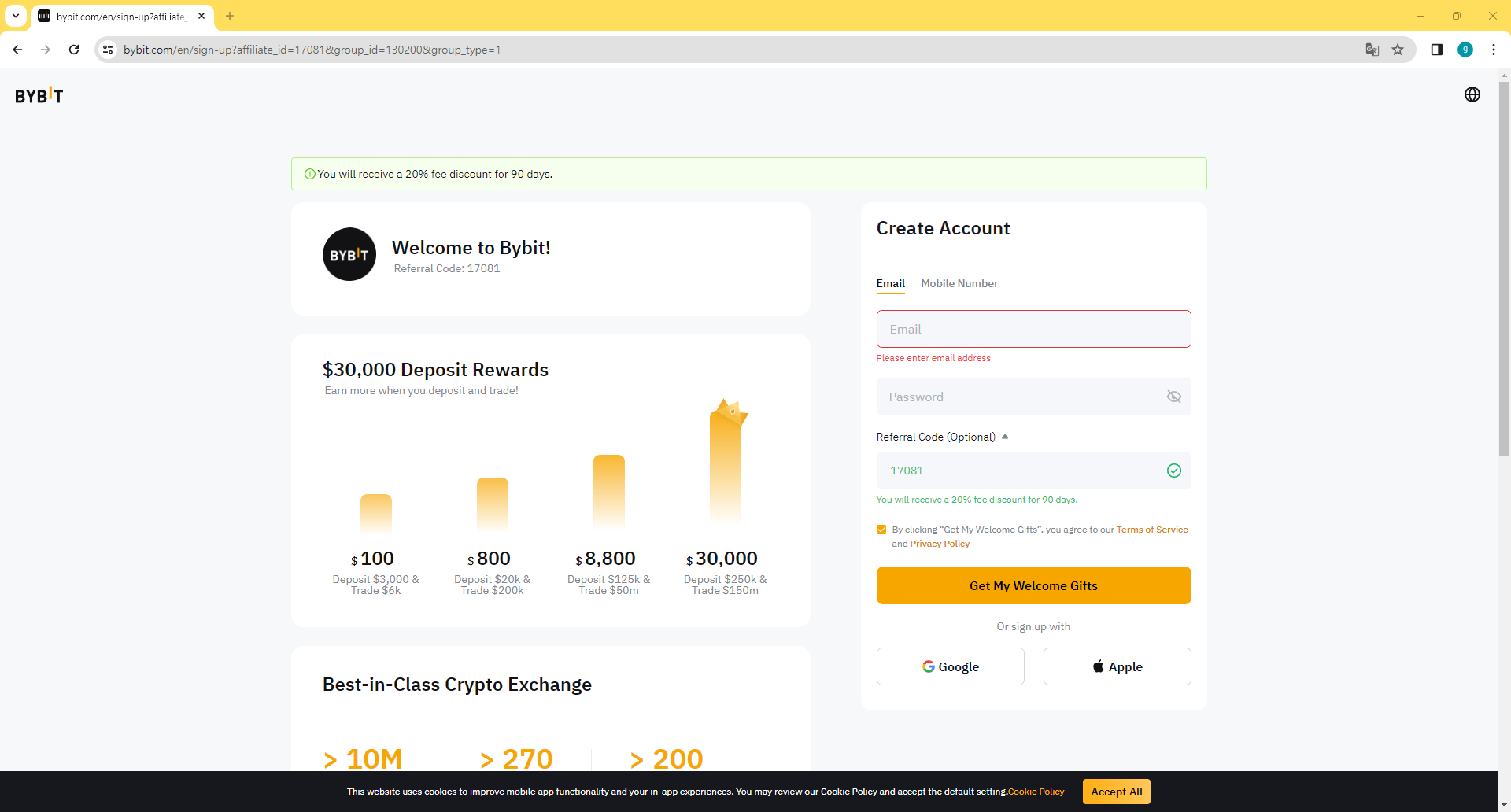Uncheck the Terms of Service agreement checkbox
Viewport: 1511px width, 812px height.
[x=881, y=530]
